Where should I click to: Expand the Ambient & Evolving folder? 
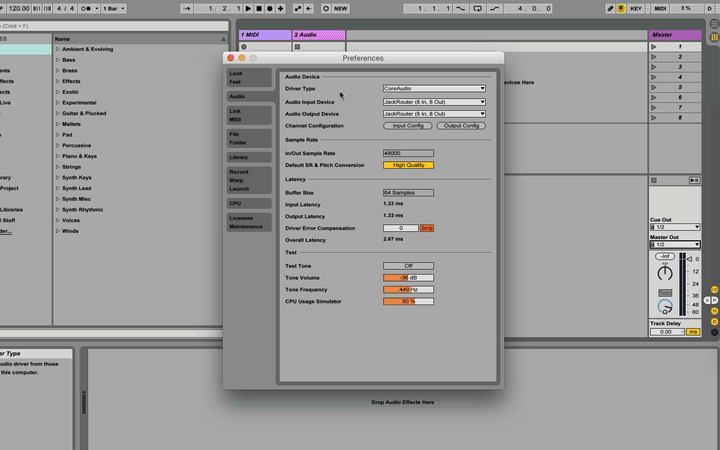coord(58,49)
